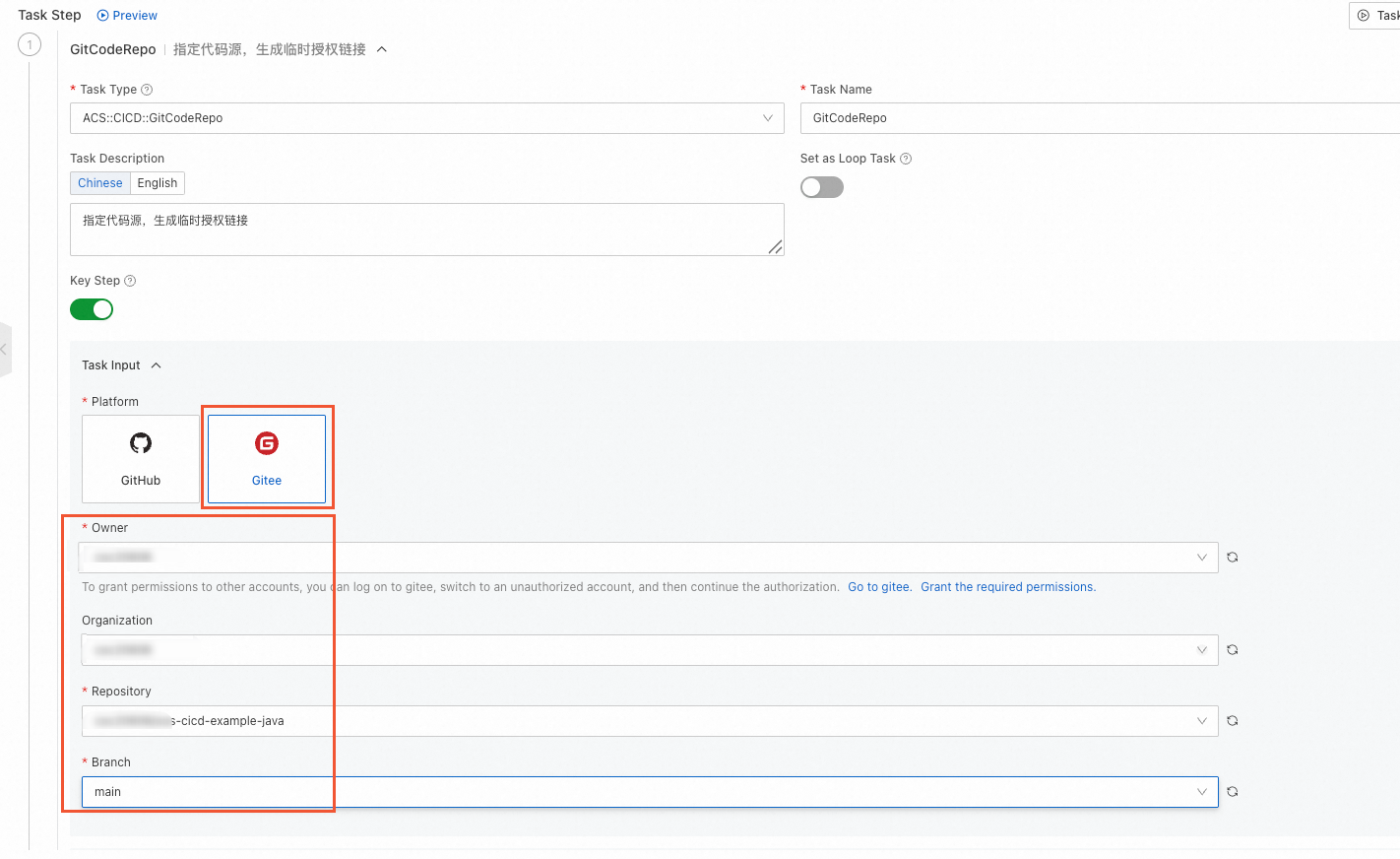Collapse the Task Input section
The image size is (1400, 859).
(x=156, y=365)
